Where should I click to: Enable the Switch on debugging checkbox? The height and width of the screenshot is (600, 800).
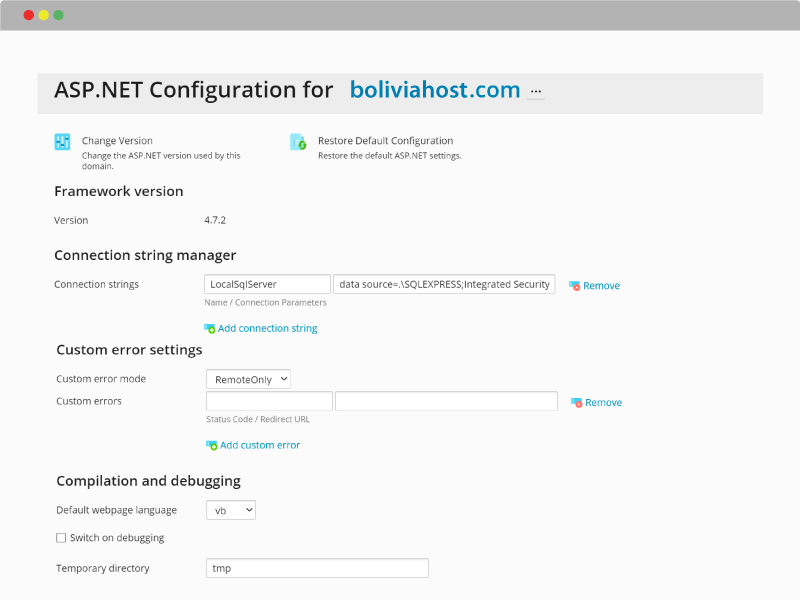tap(61, 538)
